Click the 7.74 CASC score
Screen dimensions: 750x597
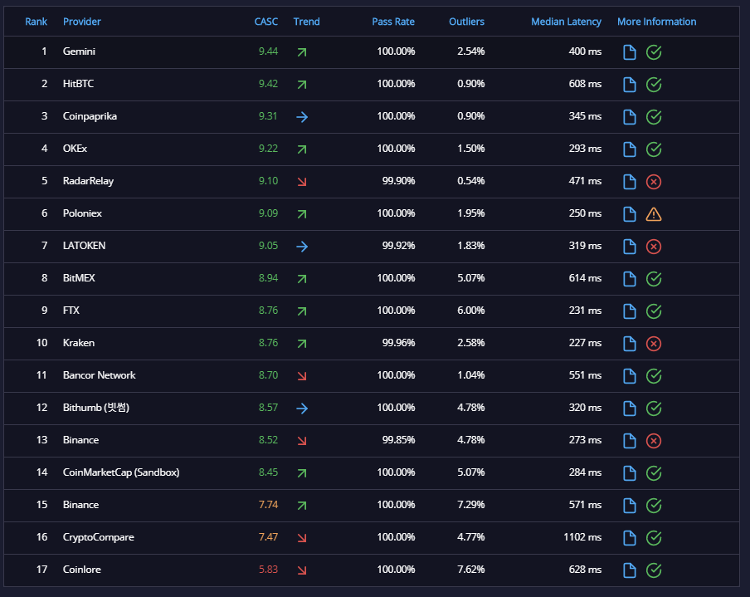[268, 505]
